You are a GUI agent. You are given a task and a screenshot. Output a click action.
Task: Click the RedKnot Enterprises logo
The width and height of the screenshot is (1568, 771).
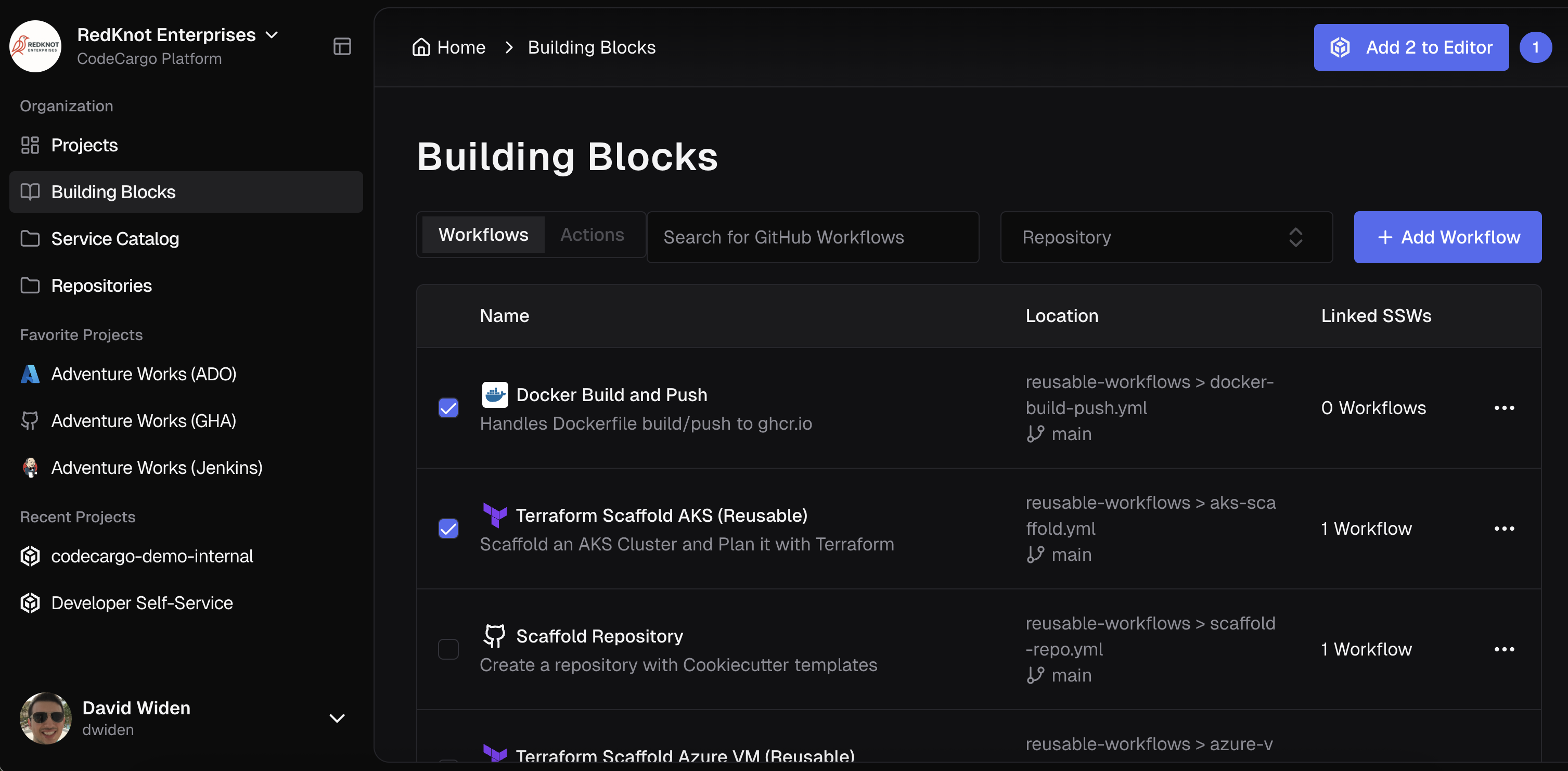(35, 46)
